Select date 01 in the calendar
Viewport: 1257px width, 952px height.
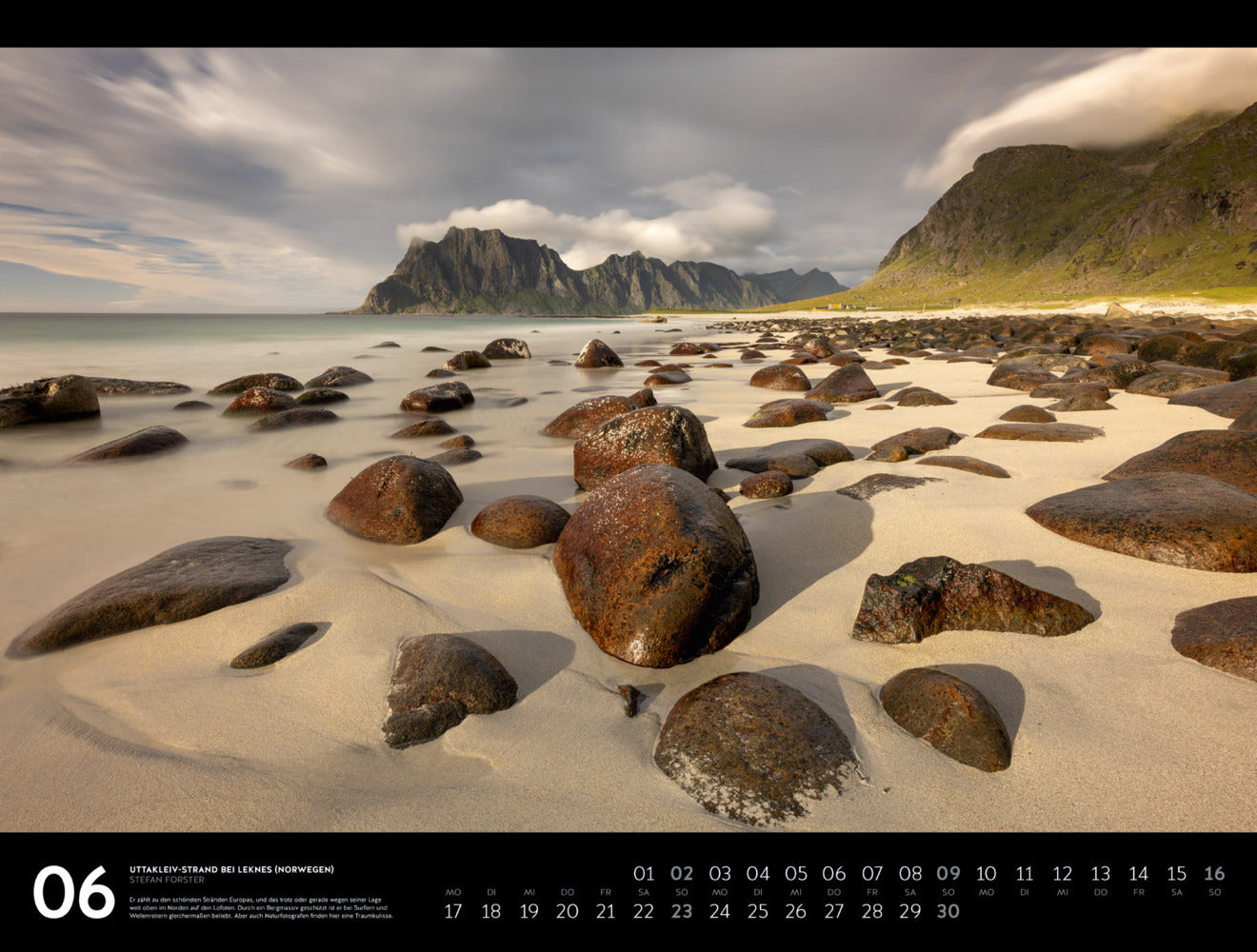click(644, 873)
